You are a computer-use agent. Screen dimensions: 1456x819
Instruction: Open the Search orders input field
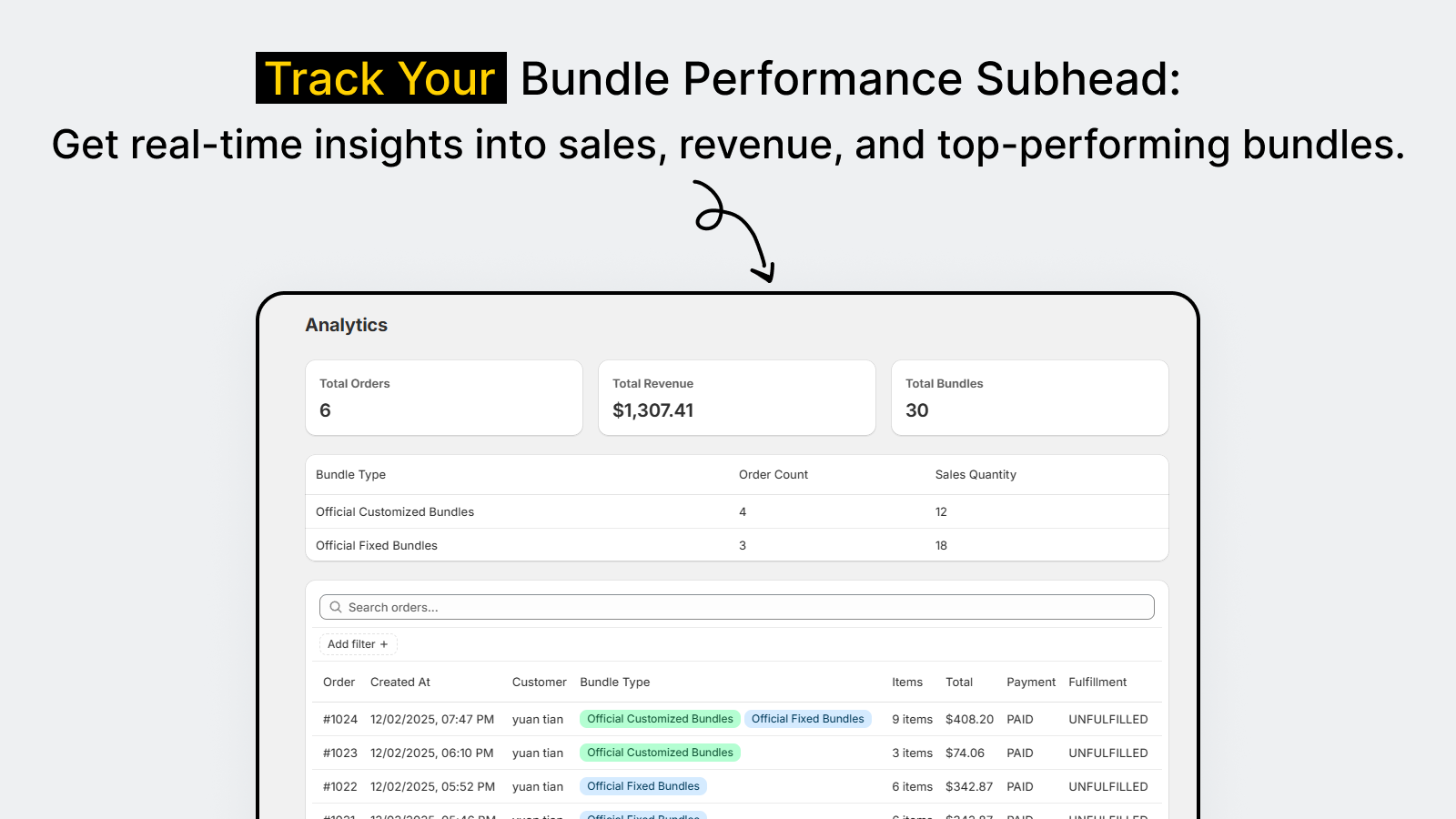pyautogui.click(x=637, y=607)
